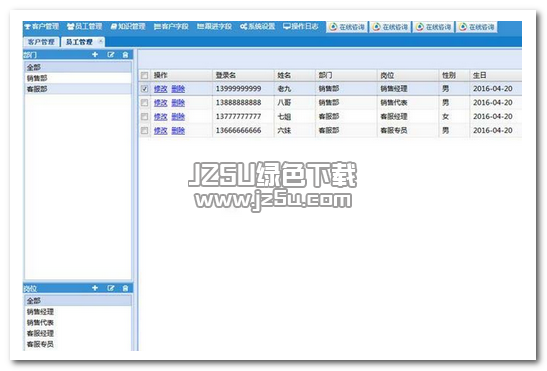The width and height of the screenshot is (547, 371).
Task: Edit the selected department via pencil icon
Action: [x=111, y=55]
